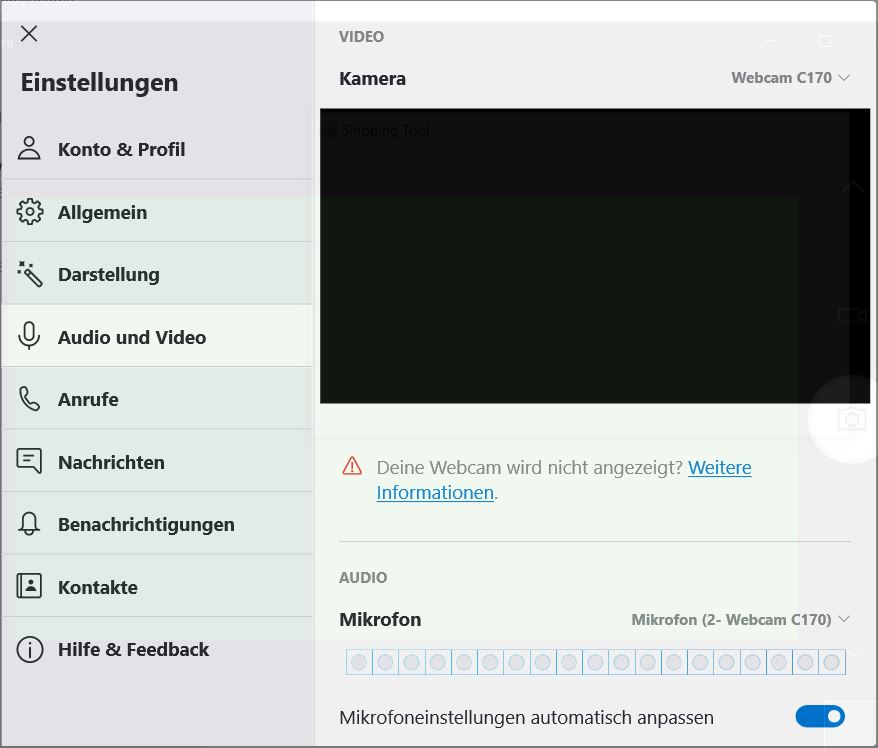The image size is (878, 748).
Task: Collapse the preview using the upward chevron
Action: pos(851,186)
